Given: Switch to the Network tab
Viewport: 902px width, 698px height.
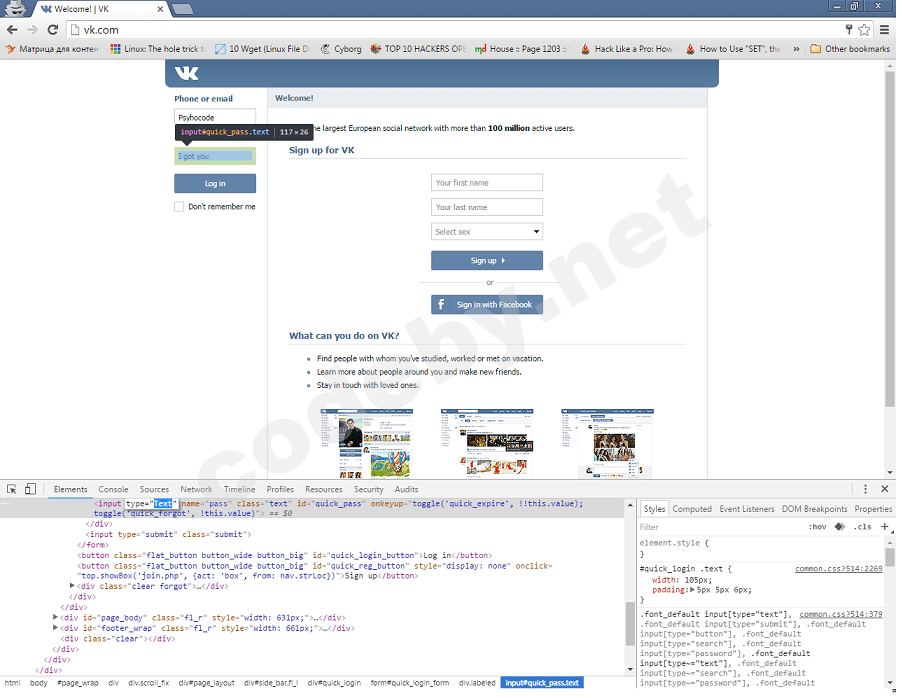Looking at the screenshot, I should click(x=196, y=489).
